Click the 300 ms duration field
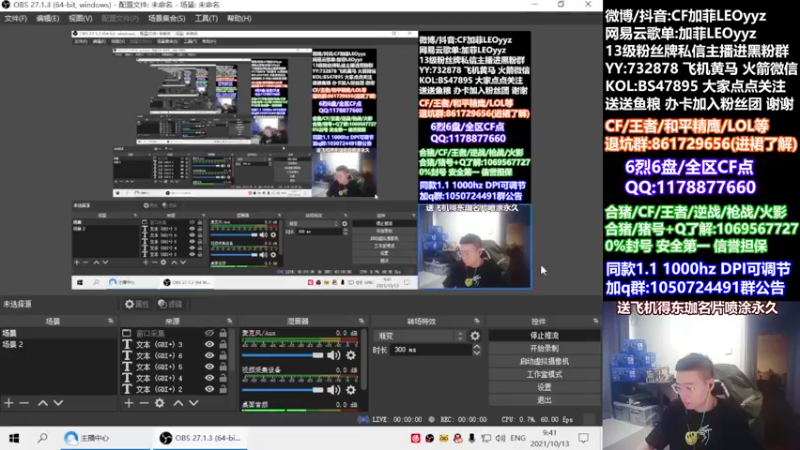 [x=432, y=350]
